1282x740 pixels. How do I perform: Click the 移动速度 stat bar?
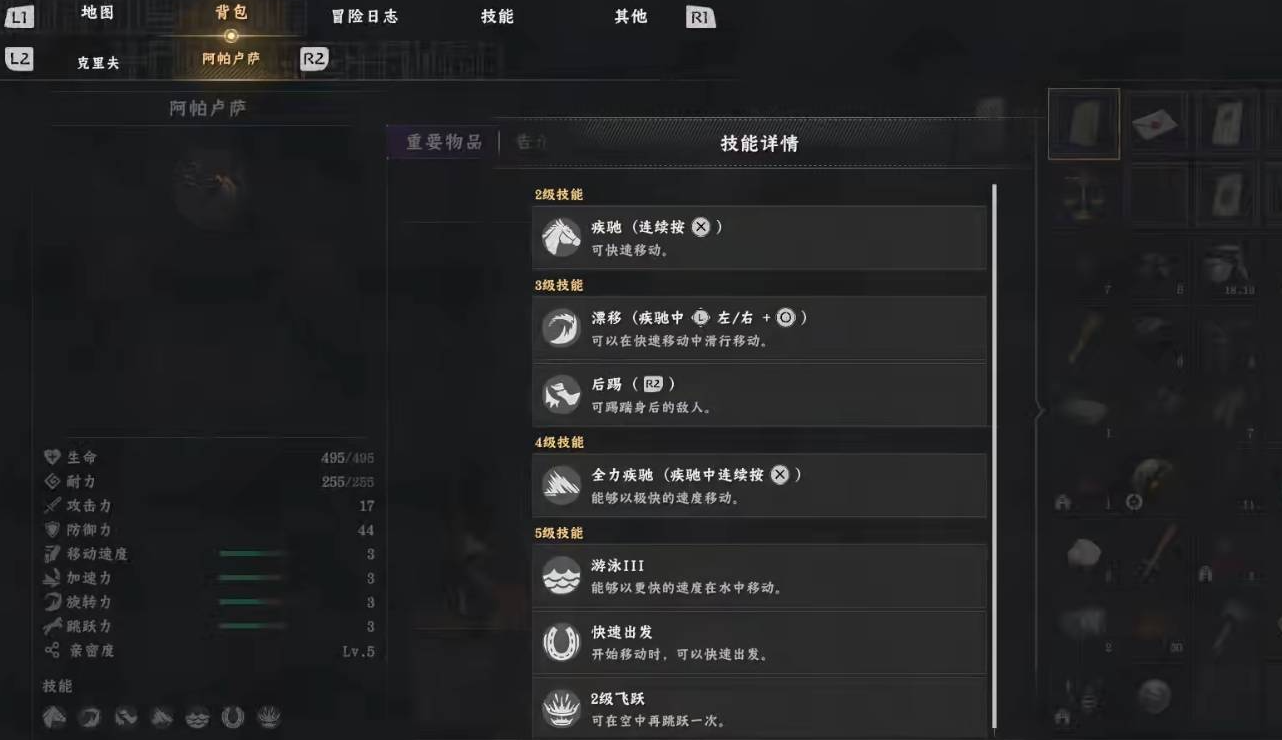click(252, 553)
